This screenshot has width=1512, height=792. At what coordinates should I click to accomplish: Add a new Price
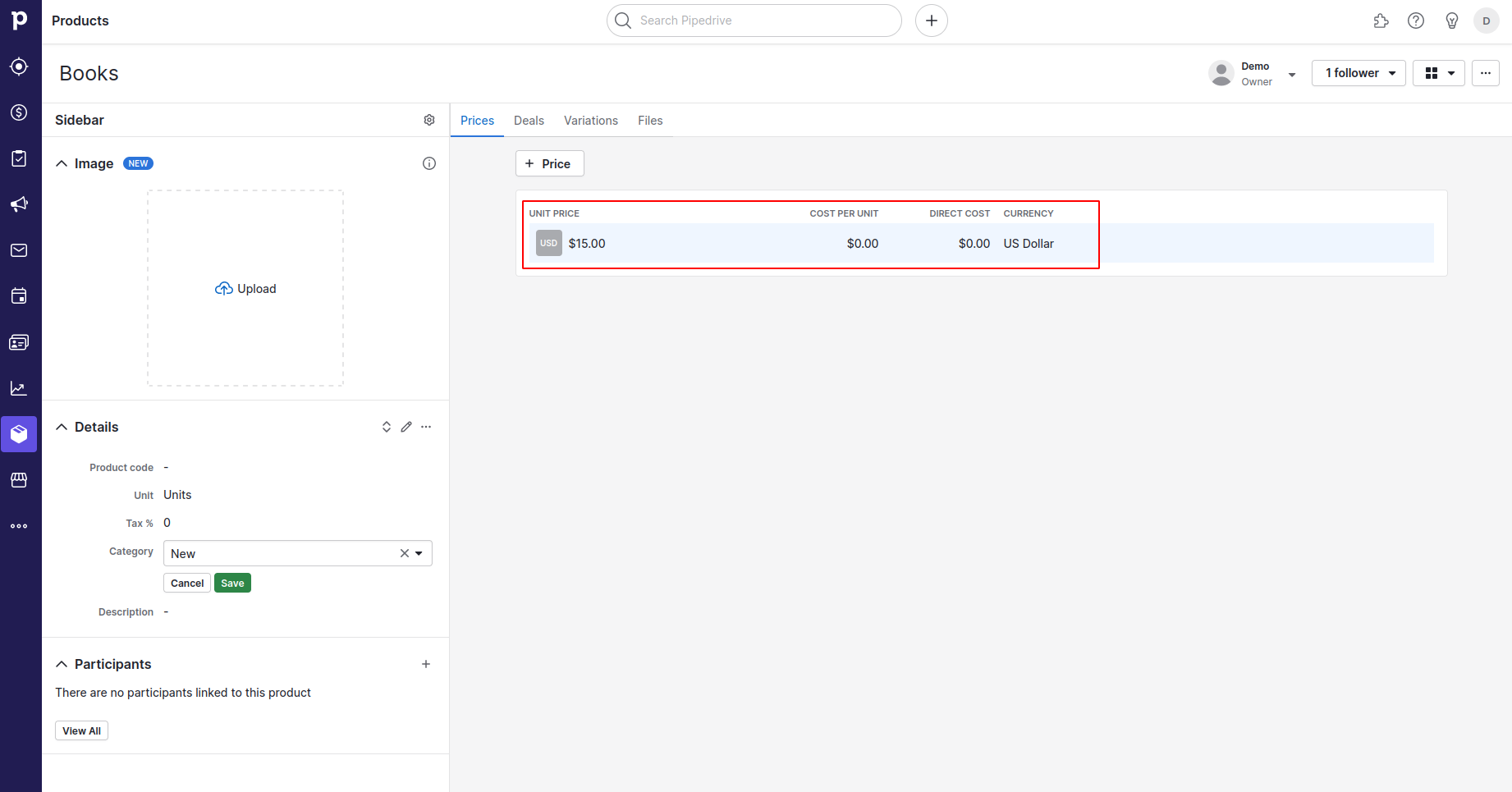click(x=549, y=163)
